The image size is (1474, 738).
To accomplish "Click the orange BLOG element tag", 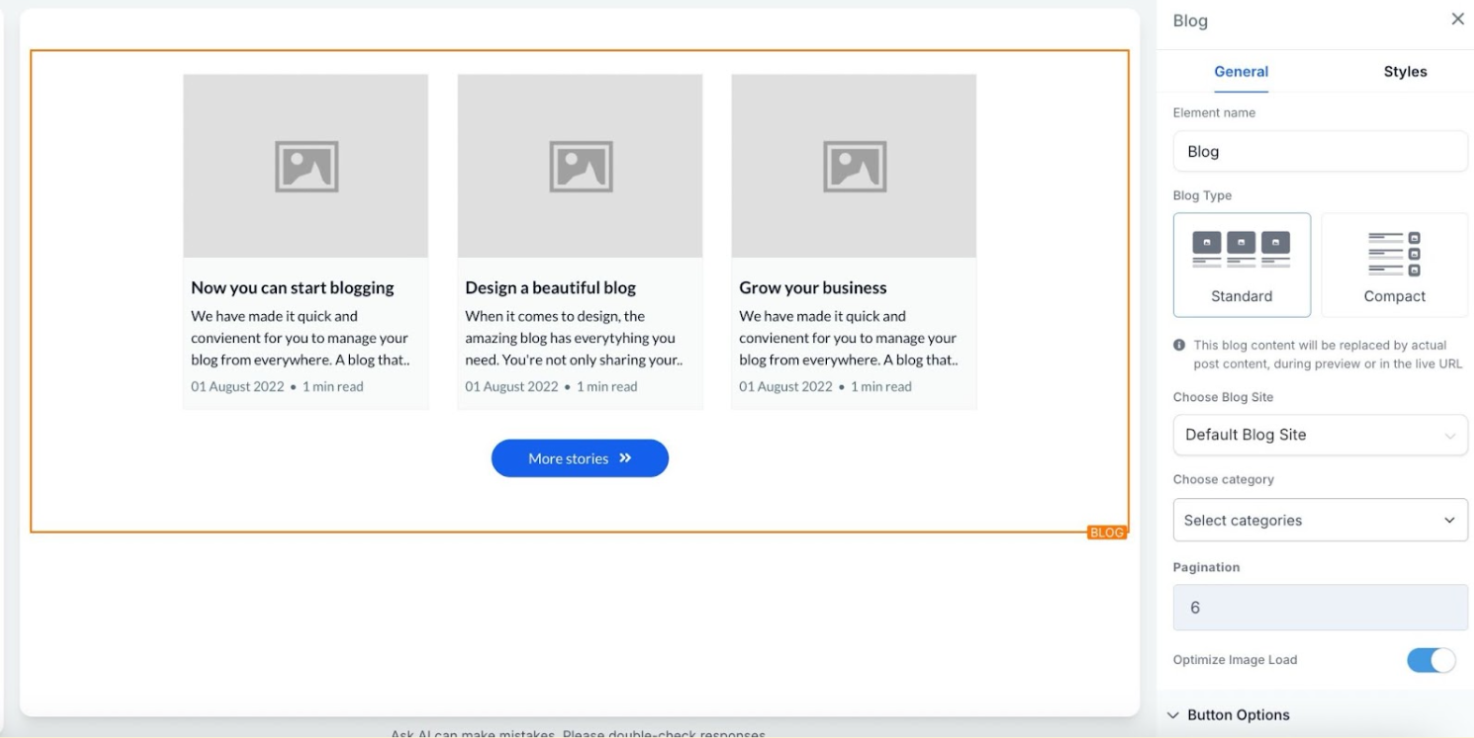I will click(x=1106, y=533).
